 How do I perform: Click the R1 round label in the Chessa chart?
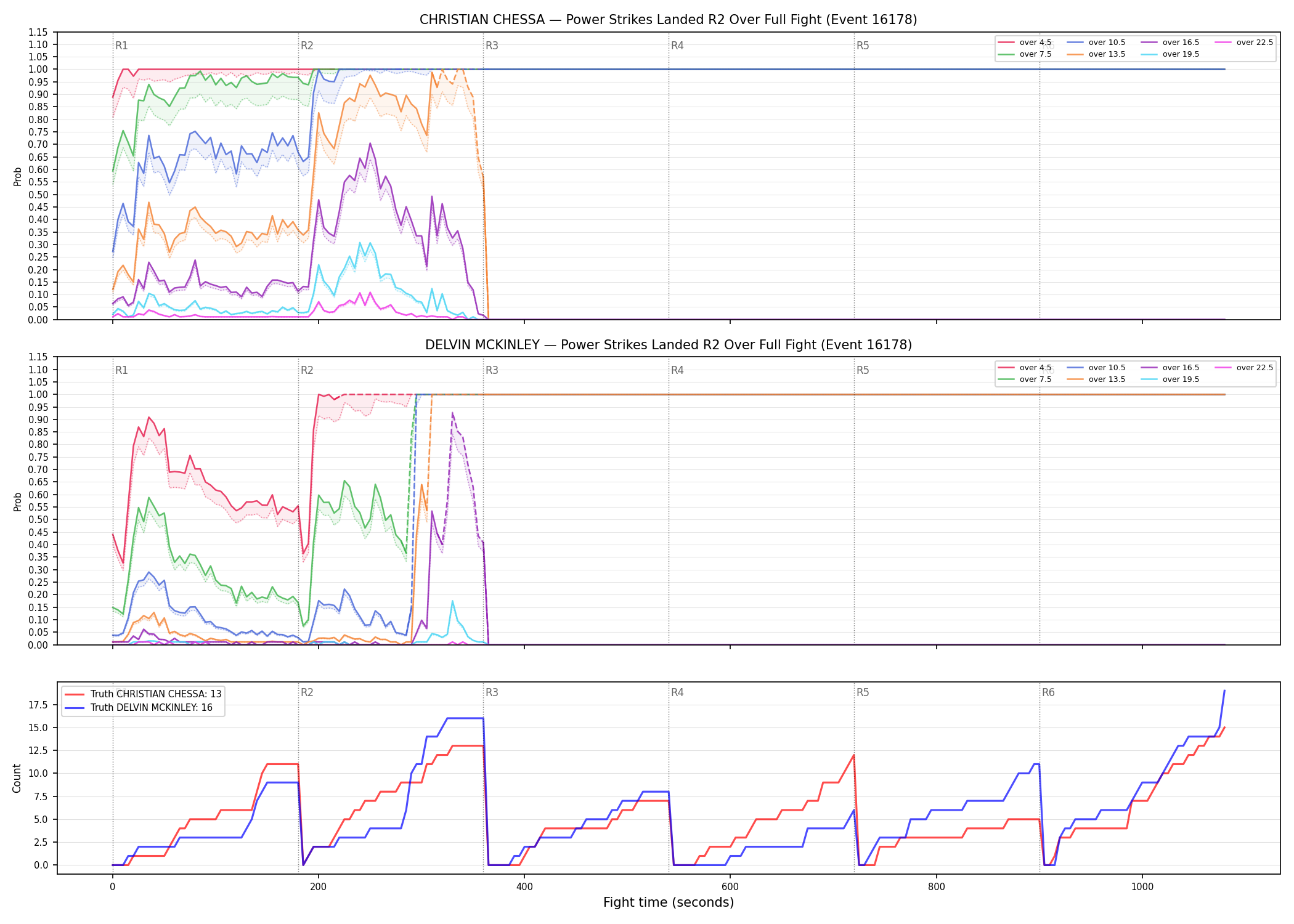[x=121, y=46]
